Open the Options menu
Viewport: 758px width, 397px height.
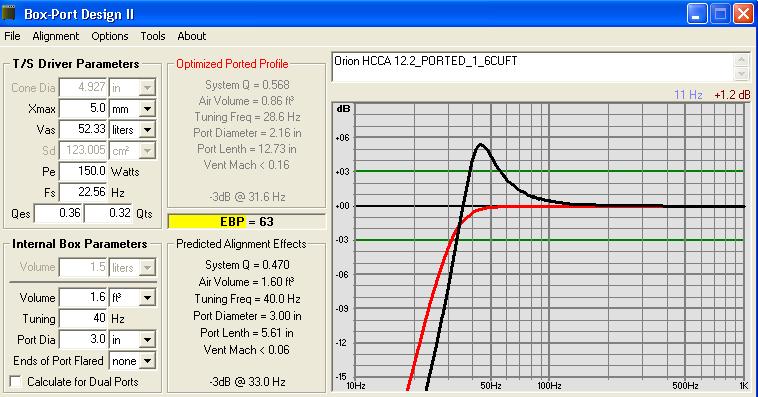tap(110, 36)
